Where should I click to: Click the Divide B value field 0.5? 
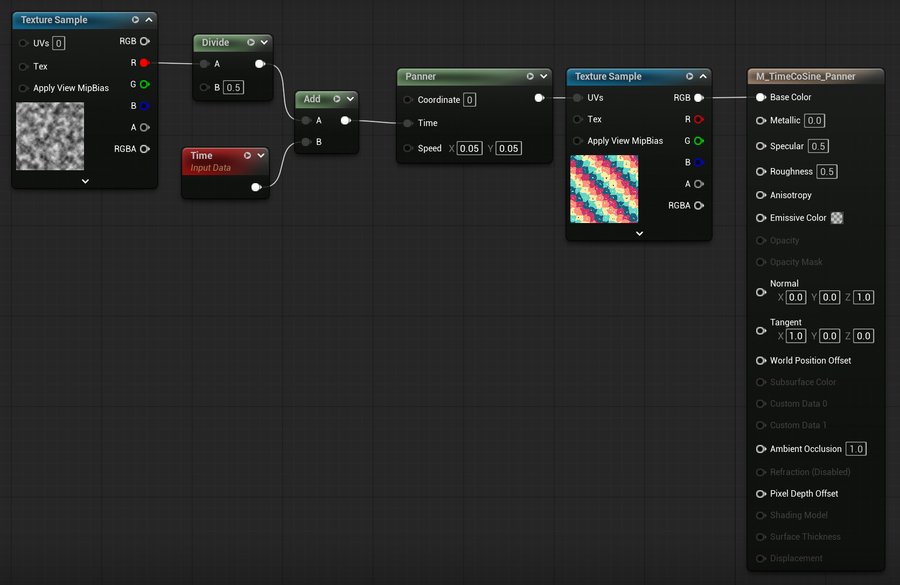tap(233, 87)
